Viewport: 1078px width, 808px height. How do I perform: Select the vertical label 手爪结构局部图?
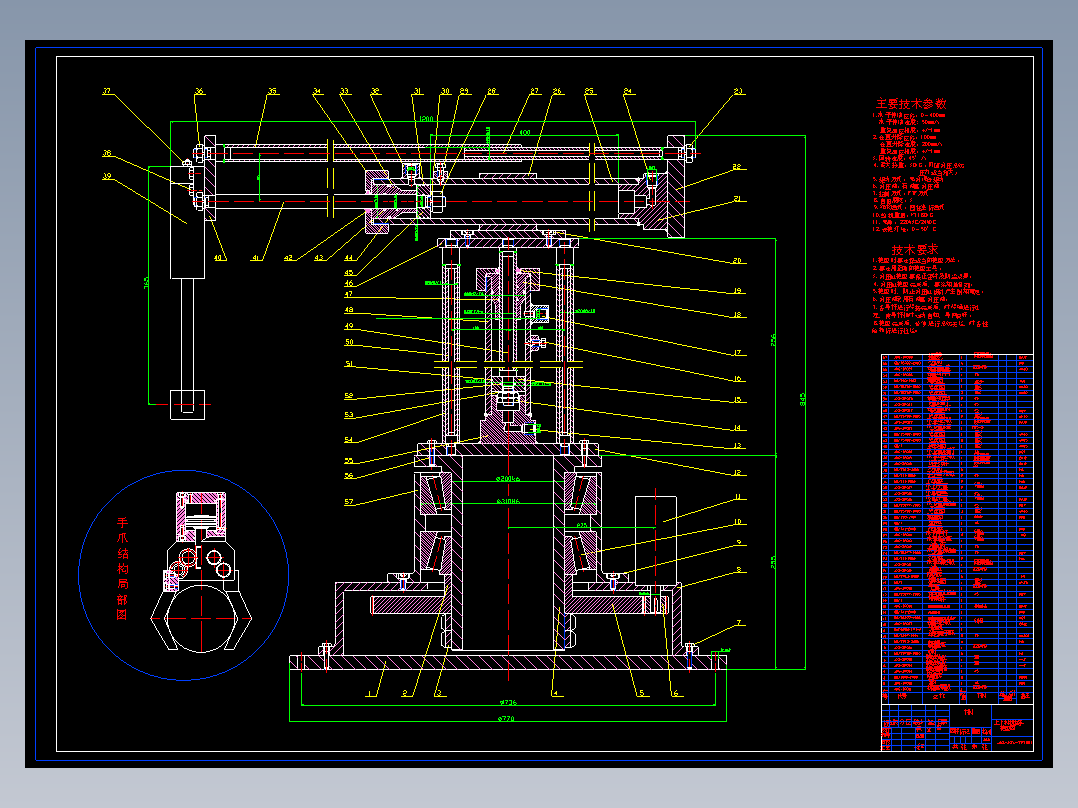coord(122,569)
